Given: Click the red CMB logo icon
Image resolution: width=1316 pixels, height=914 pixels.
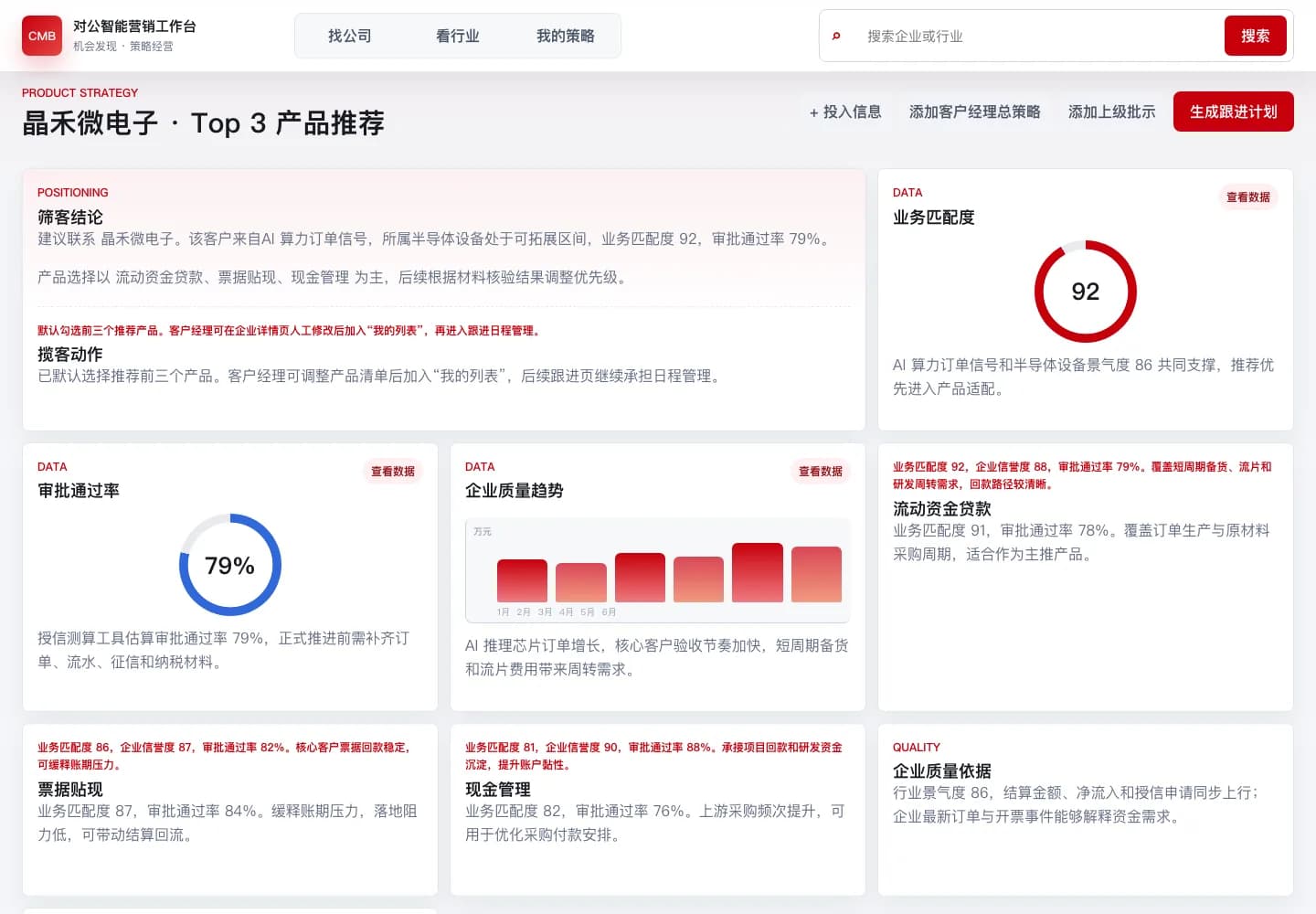Looking at the screenshot, I should [x=42, y=36].
